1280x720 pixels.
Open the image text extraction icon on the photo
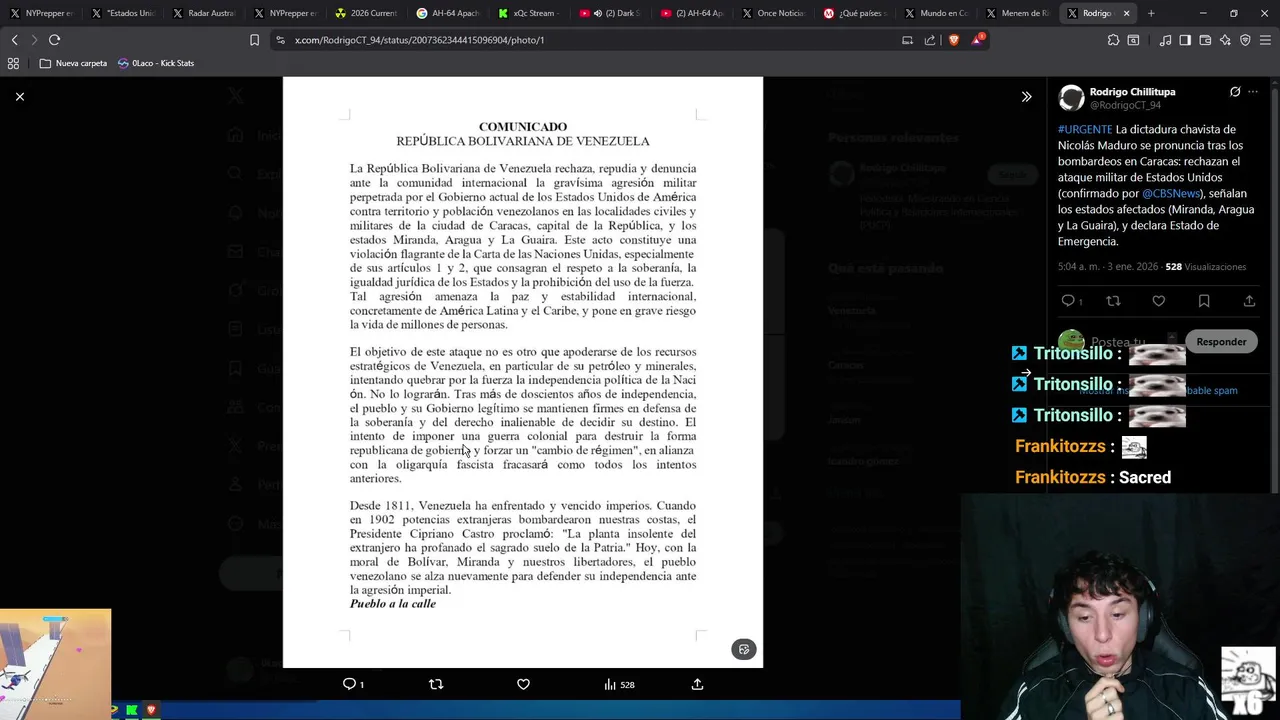pos(743,649)
